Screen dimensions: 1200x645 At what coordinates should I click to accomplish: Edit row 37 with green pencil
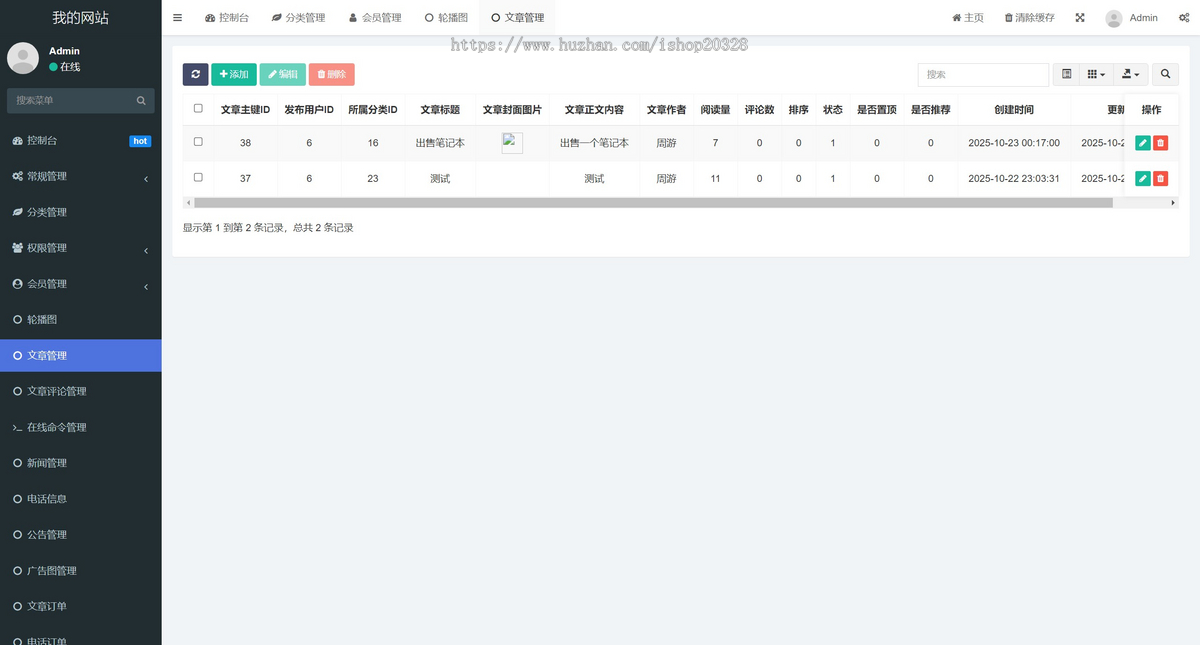point(1143,178)
